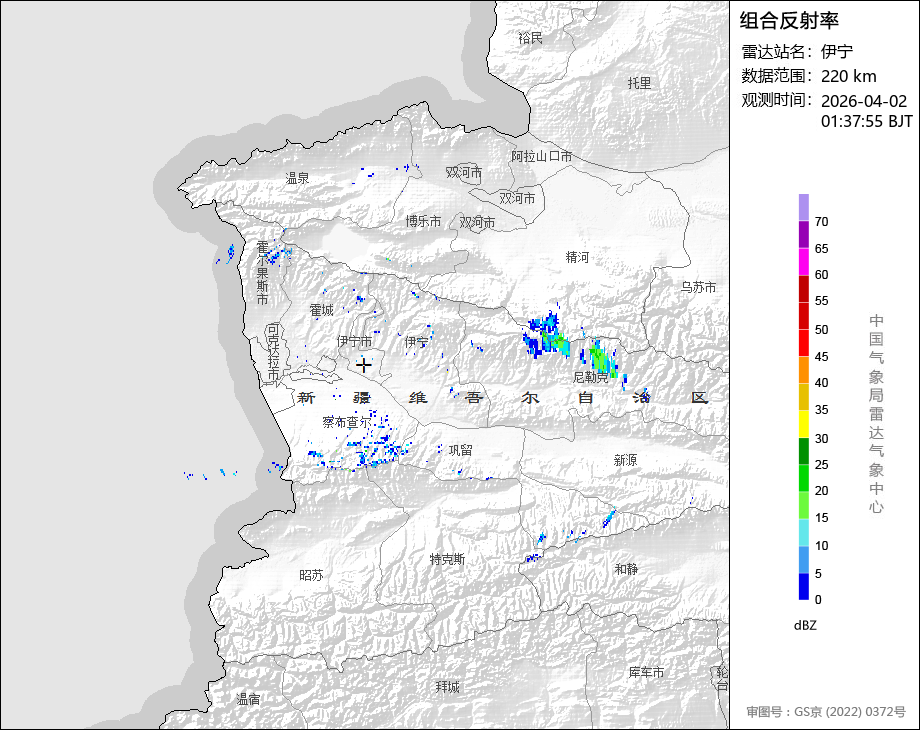920x730 pixels.
Task: Click the observation time 01:37:55 BJT
Action: click(867, 121)
